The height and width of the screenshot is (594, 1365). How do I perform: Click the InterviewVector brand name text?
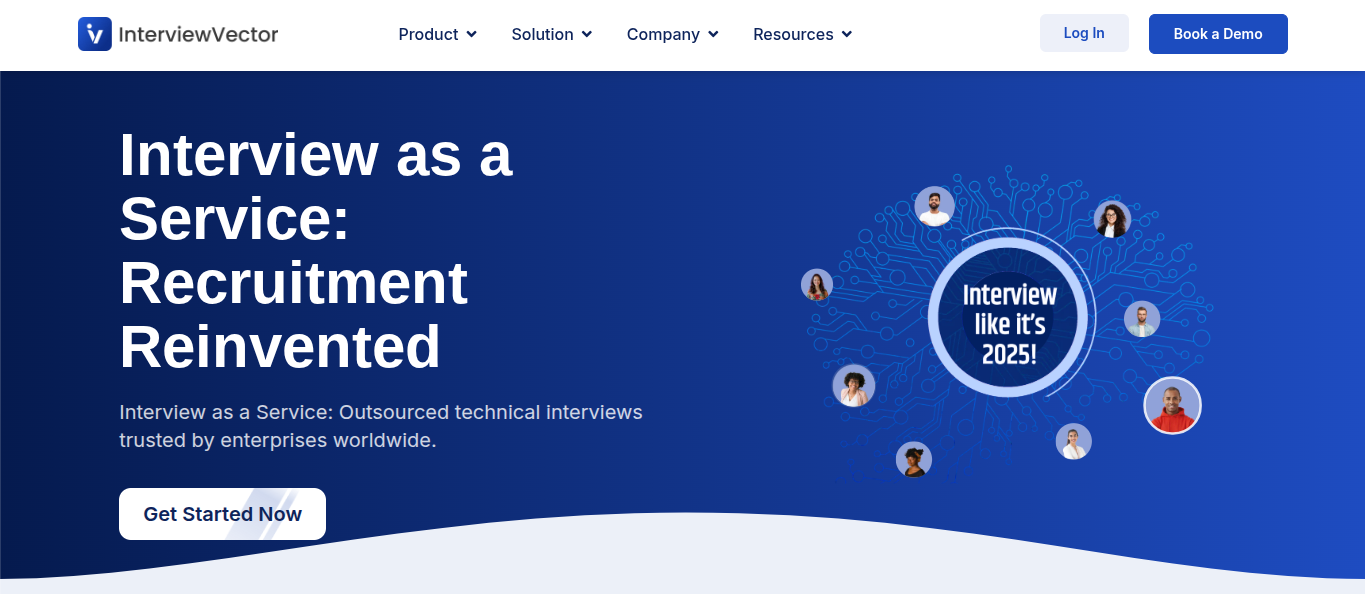pos(198,34)
